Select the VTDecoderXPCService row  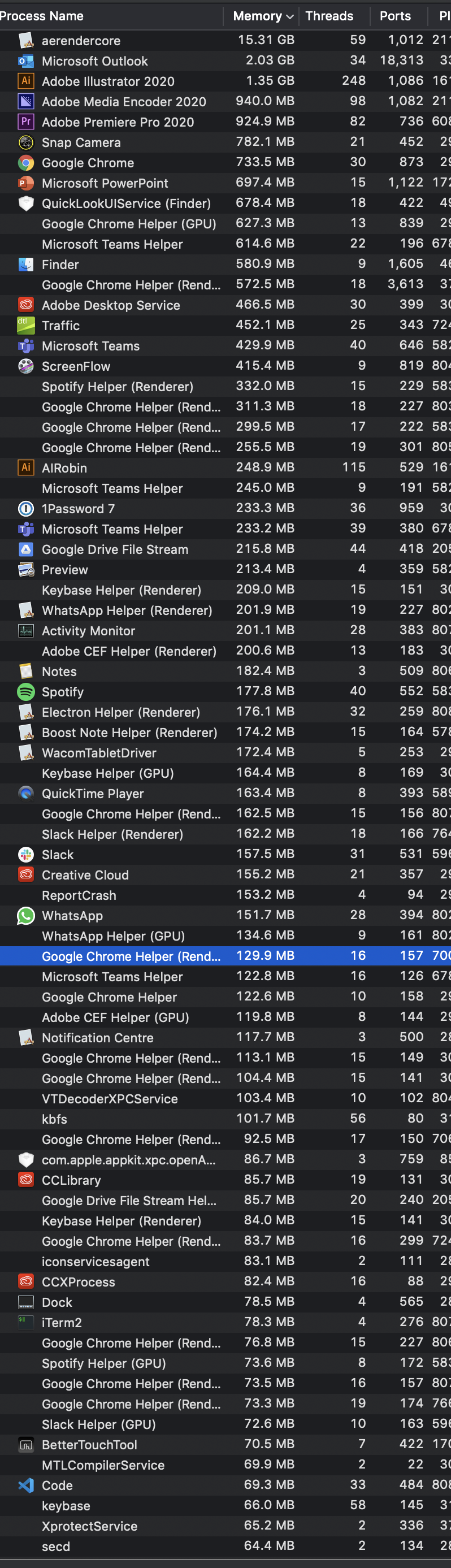click(225, 1099)
